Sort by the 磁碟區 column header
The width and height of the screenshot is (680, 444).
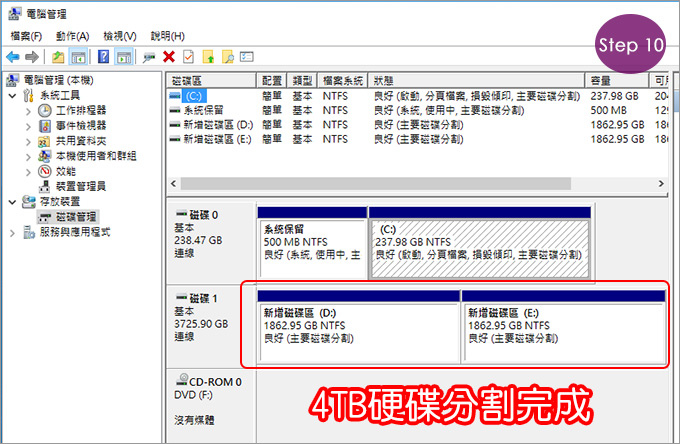point(211,81)
